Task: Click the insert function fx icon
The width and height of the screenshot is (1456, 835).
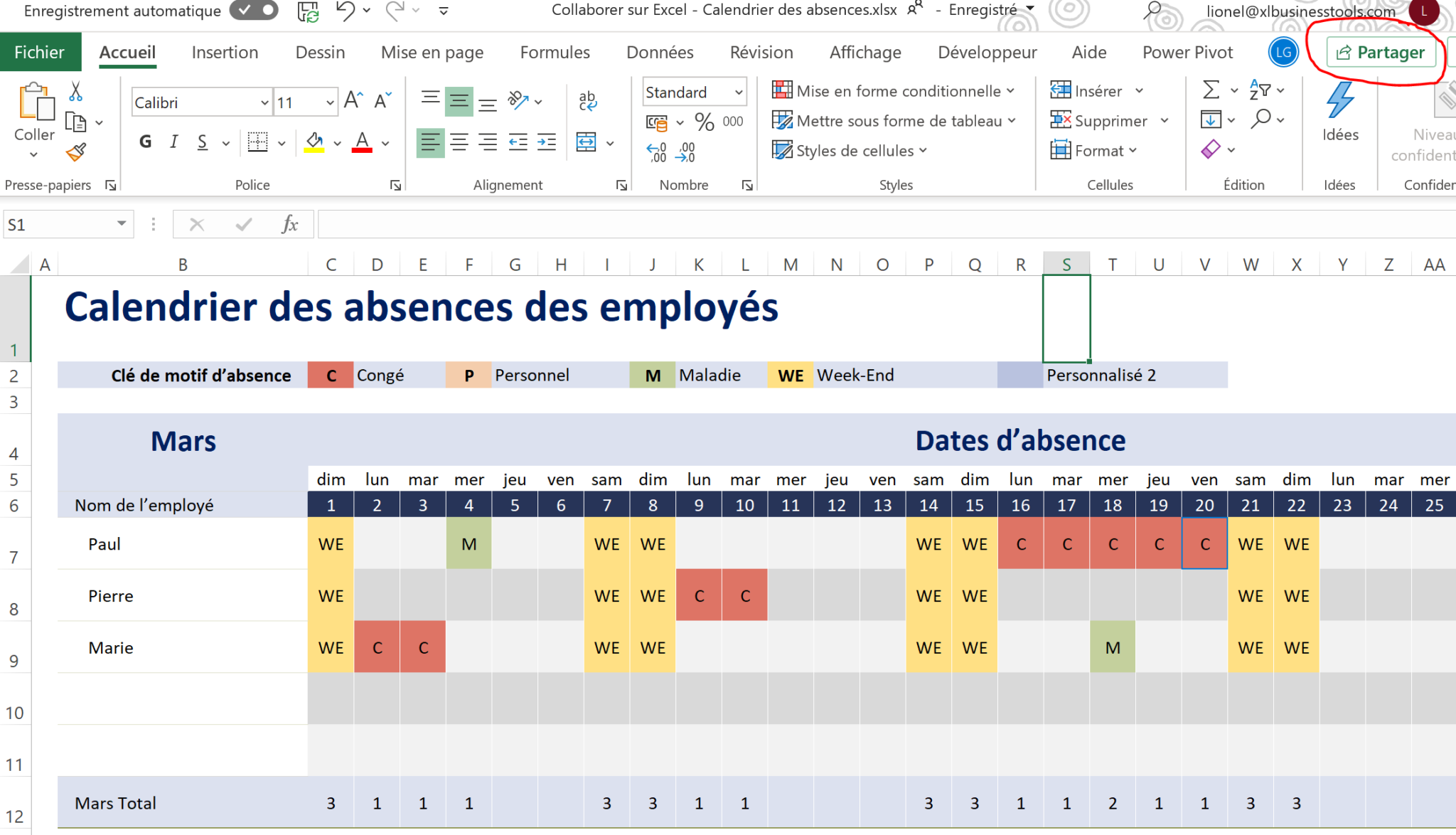Action: coord(289,225)
